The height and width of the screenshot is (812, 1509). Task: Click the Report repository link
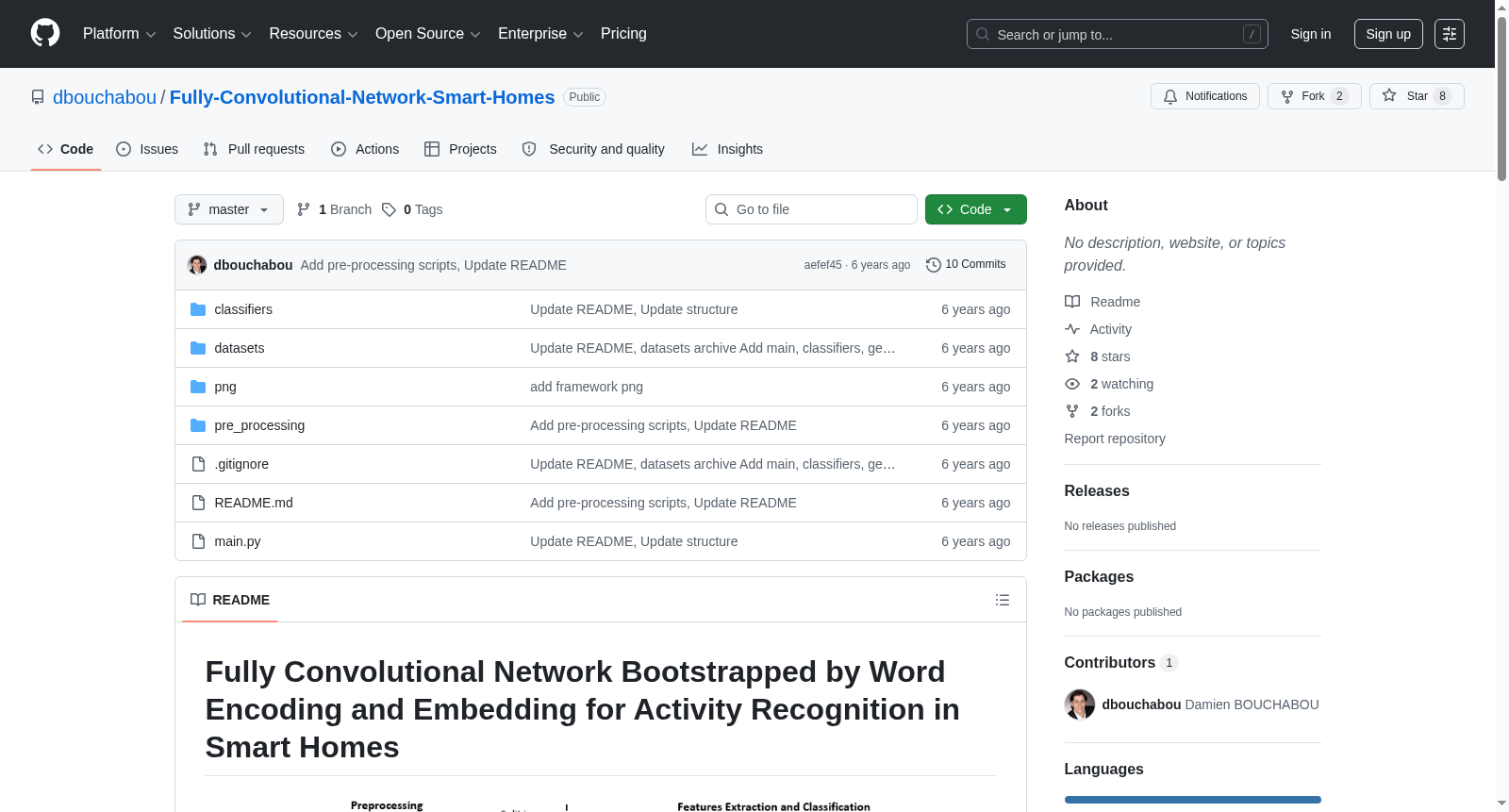point(1115,439)
